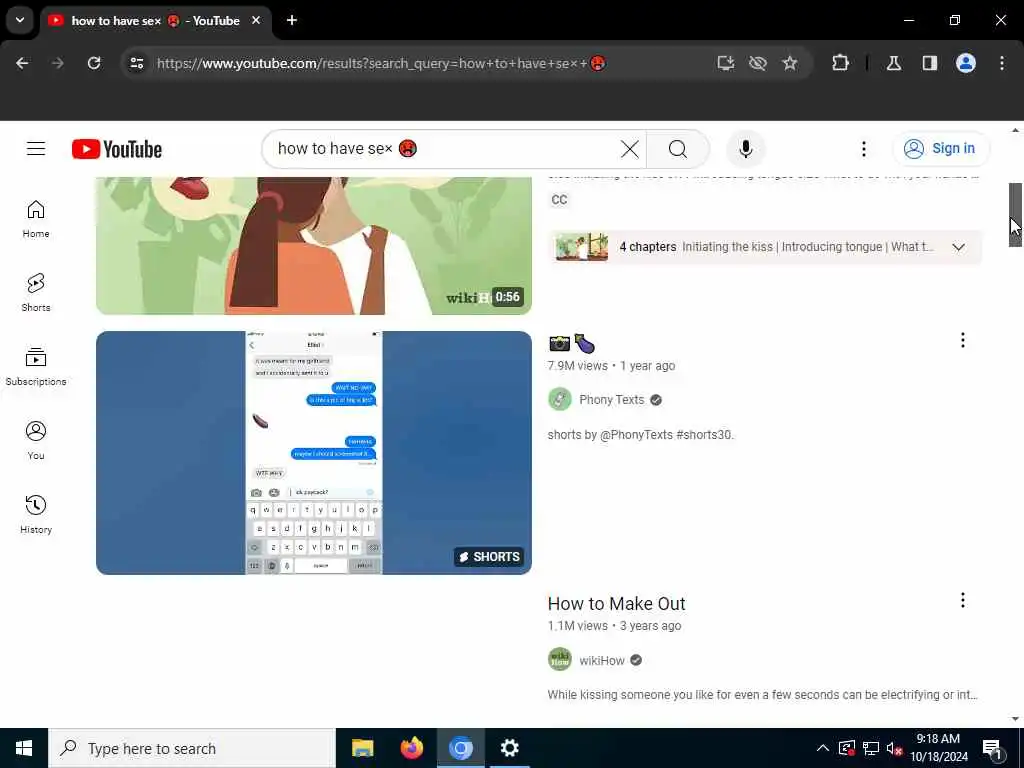Close the YouTube tab
This screenshot has width=1024, height=768.
coord(256,20)
